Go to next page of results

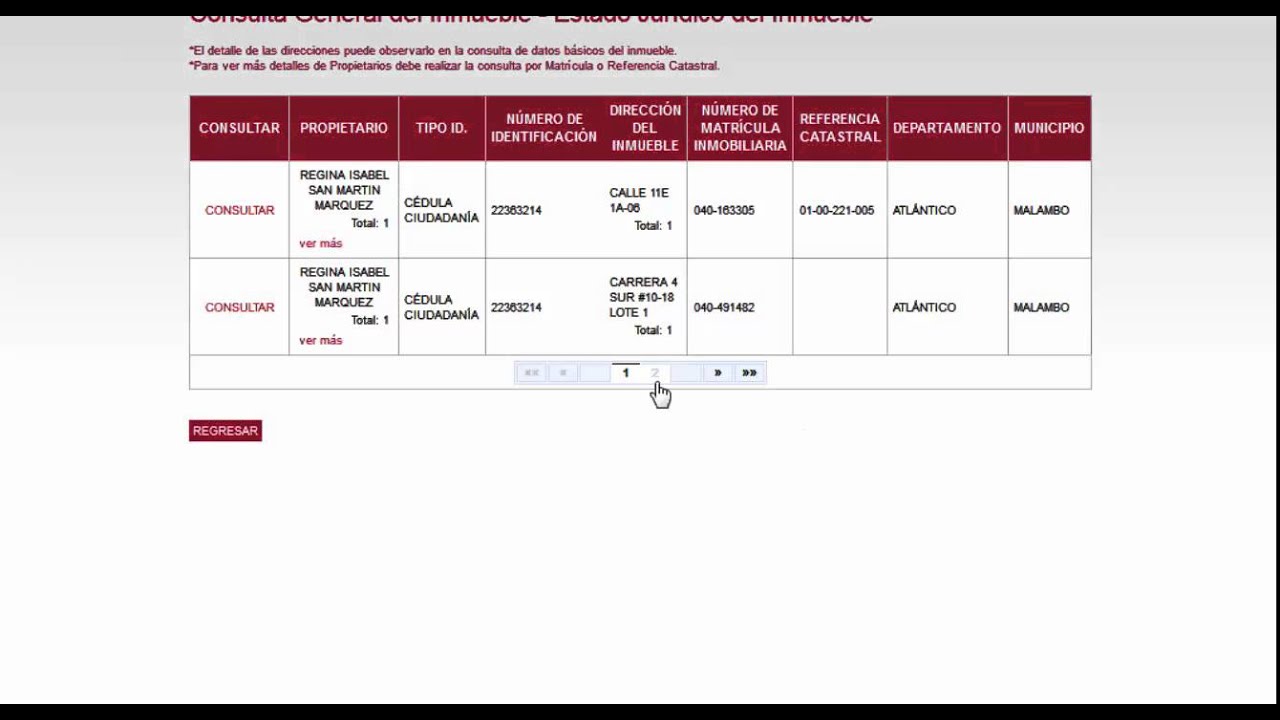[718, 373]
